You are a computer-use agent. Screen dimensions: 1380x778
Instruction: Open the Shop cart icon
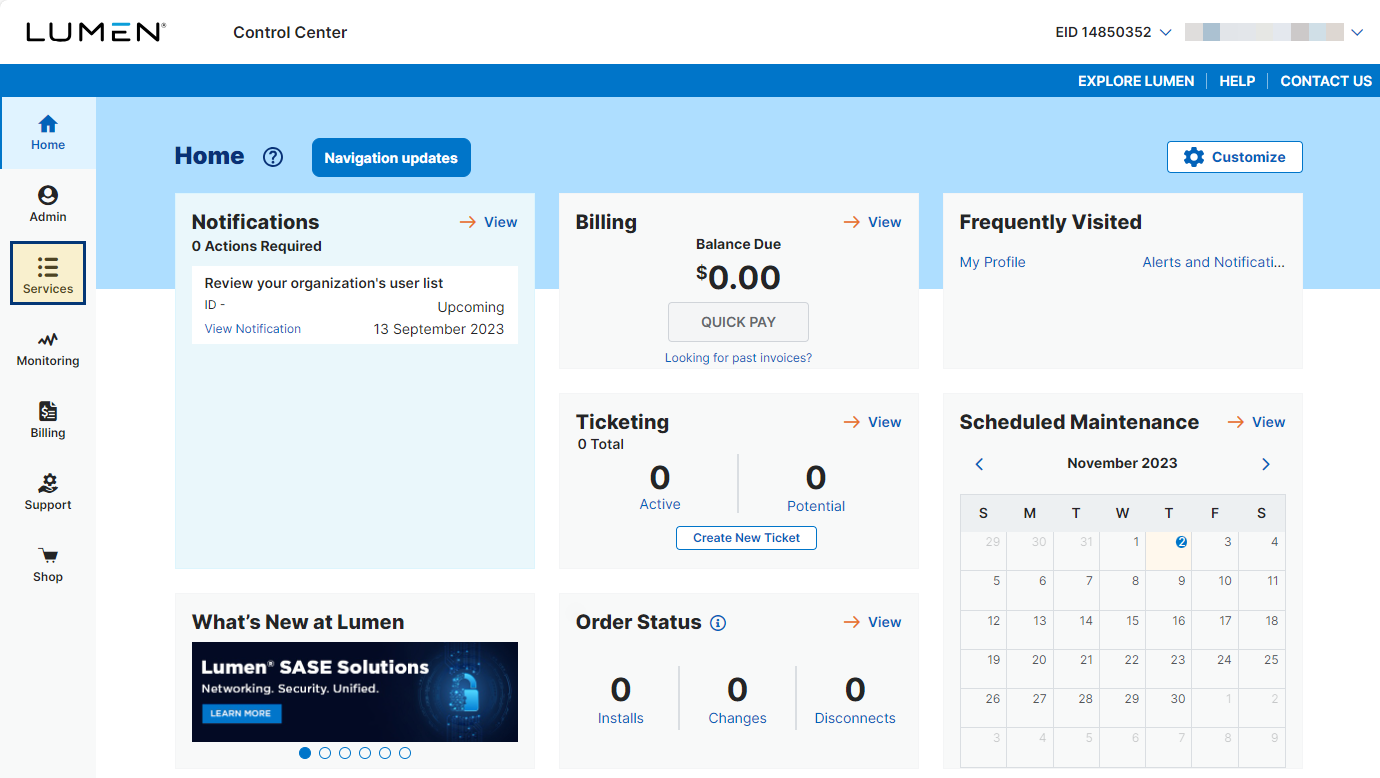tap(48, 555)
